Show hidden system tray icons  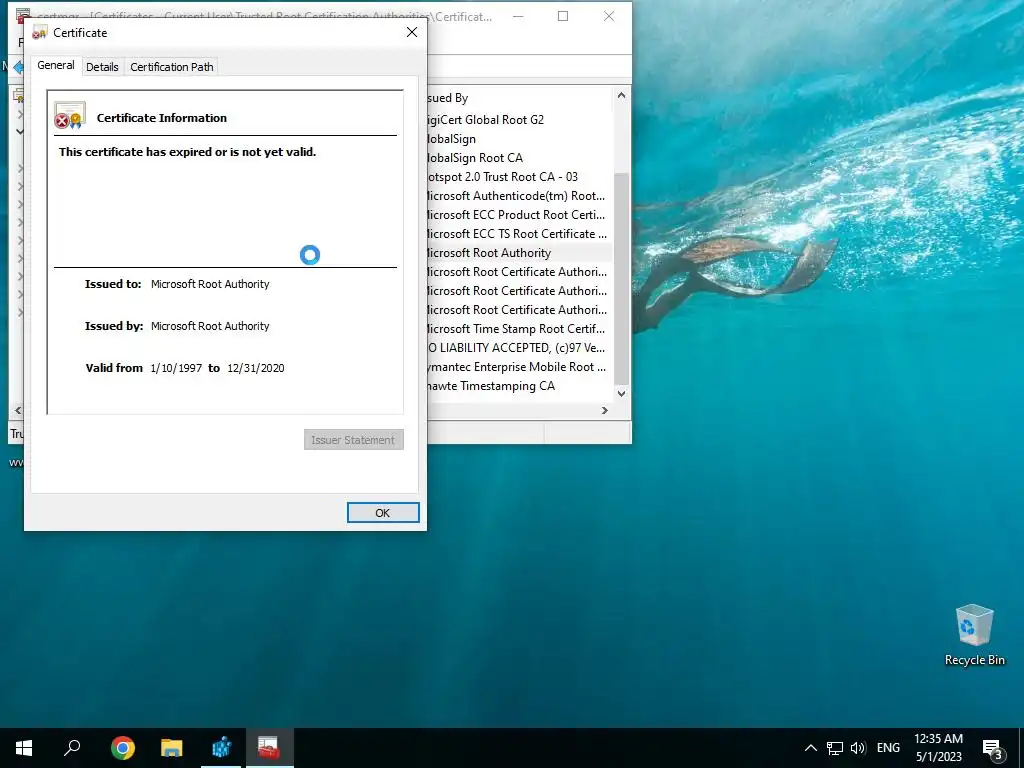click(810, 748)
